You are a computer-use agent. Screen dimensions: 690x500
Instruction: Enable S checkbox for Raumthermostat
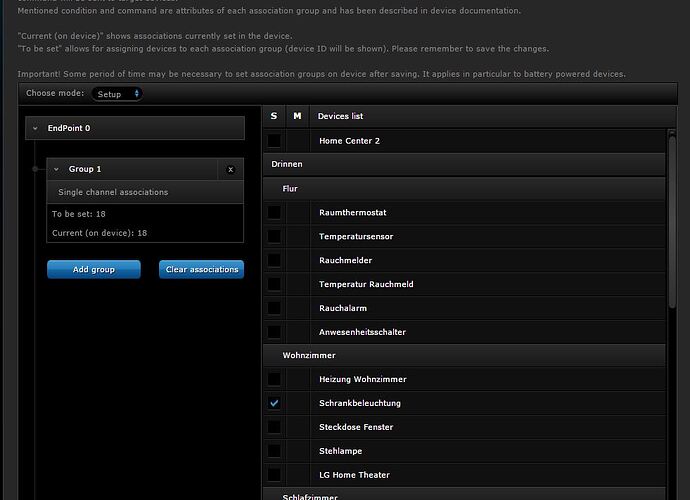pyautogui.click(x=274, y=212)
